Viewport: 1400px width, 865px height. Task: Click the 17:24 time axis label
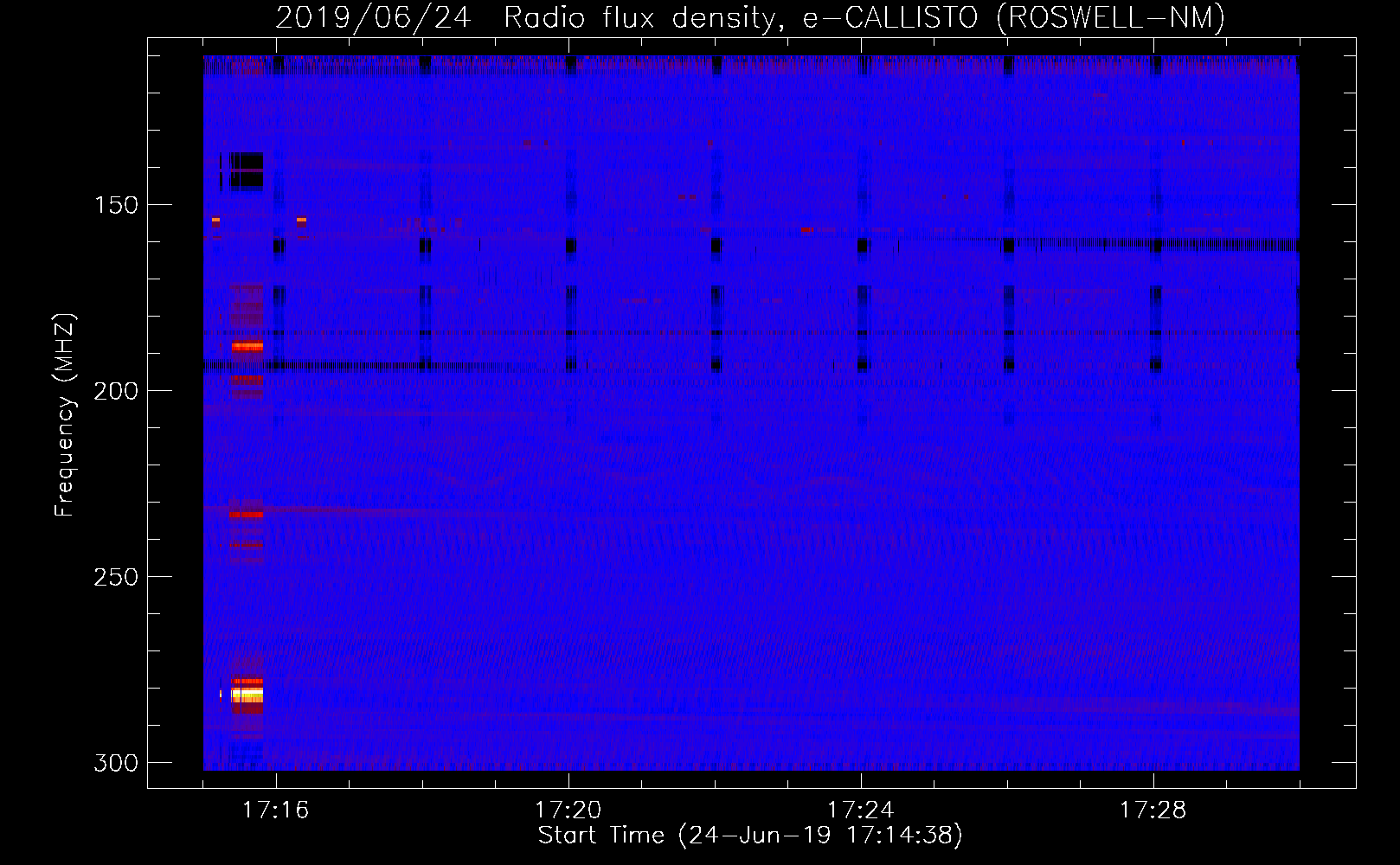coord(861,811)
